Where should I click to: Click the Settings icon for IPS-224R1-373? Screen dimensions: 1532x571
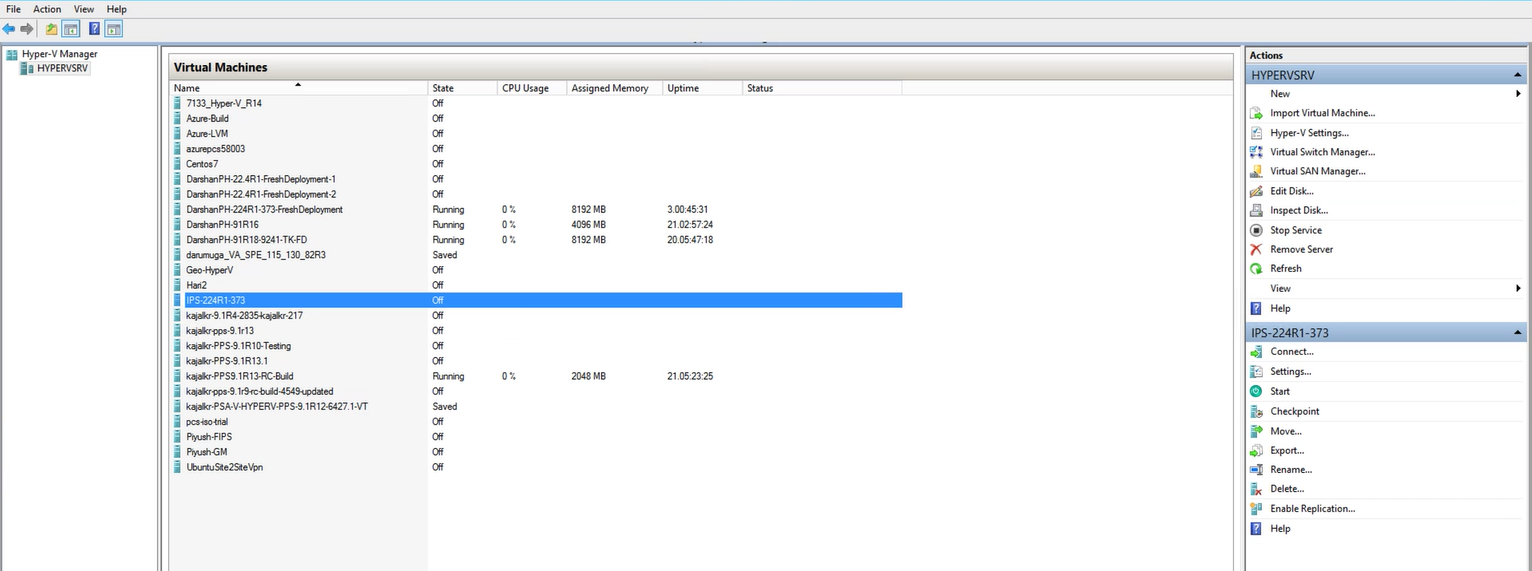tap(1257, 372)
